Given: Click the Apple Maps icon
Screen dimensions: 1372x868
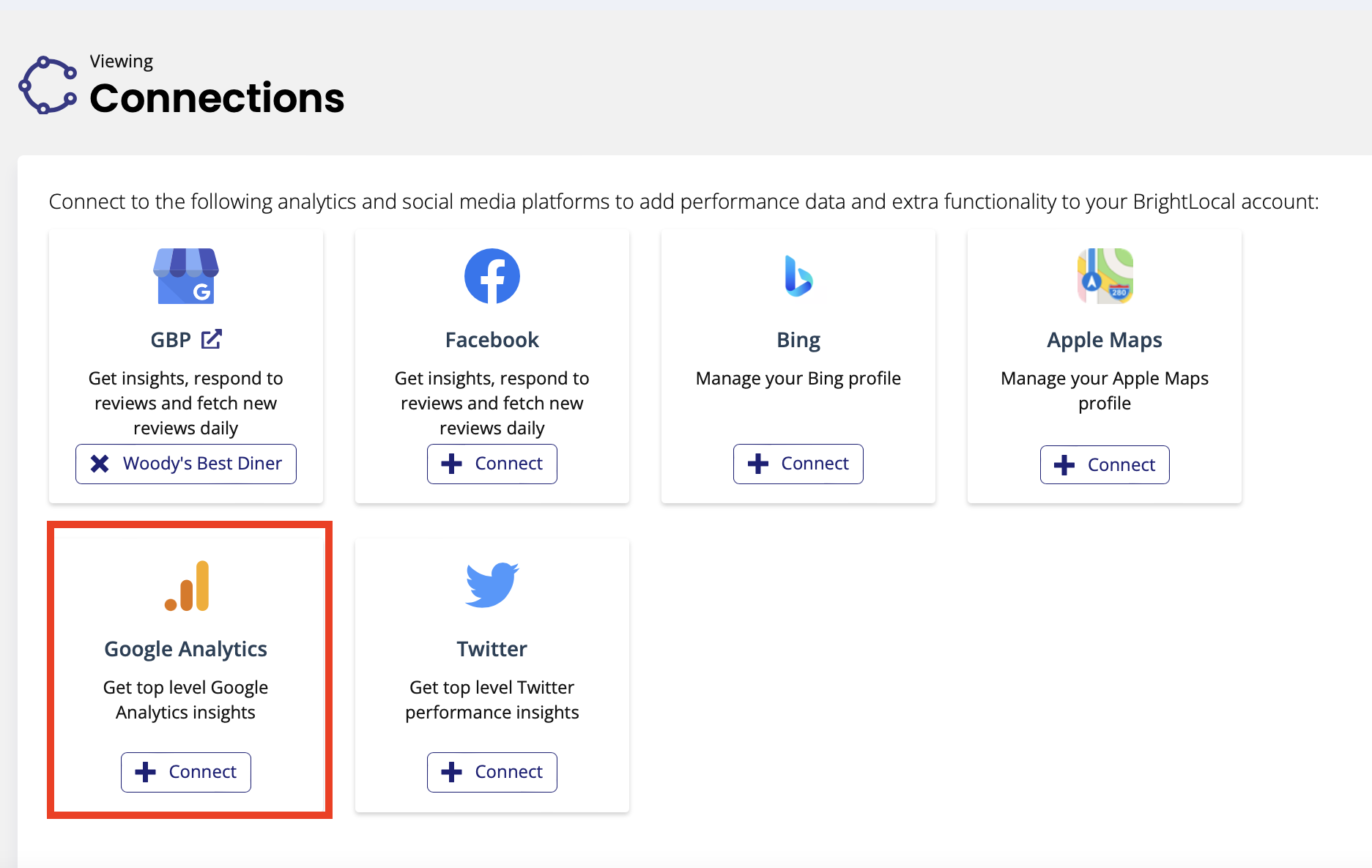Looking at the screenshot, I should pyautogui.click(x=1105, y=276).
